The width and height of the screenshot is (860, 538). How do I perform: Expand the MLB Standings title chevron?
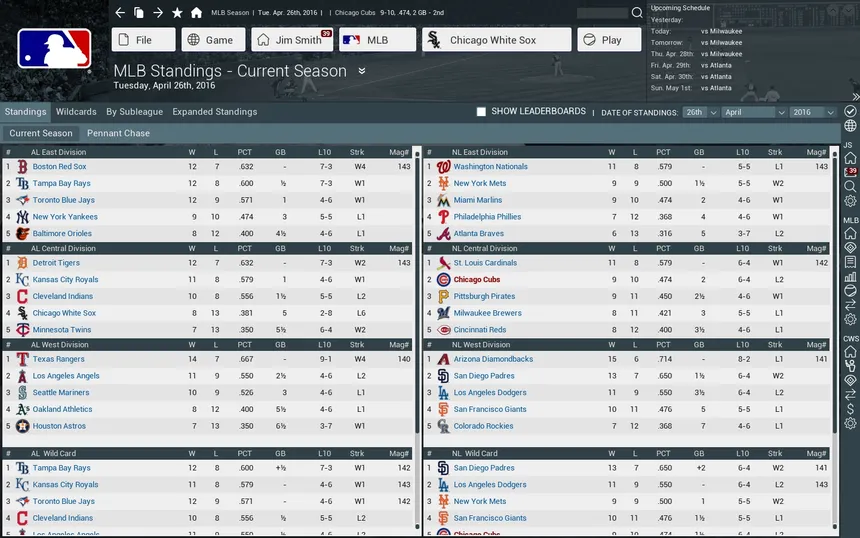[x=362, y=71]
